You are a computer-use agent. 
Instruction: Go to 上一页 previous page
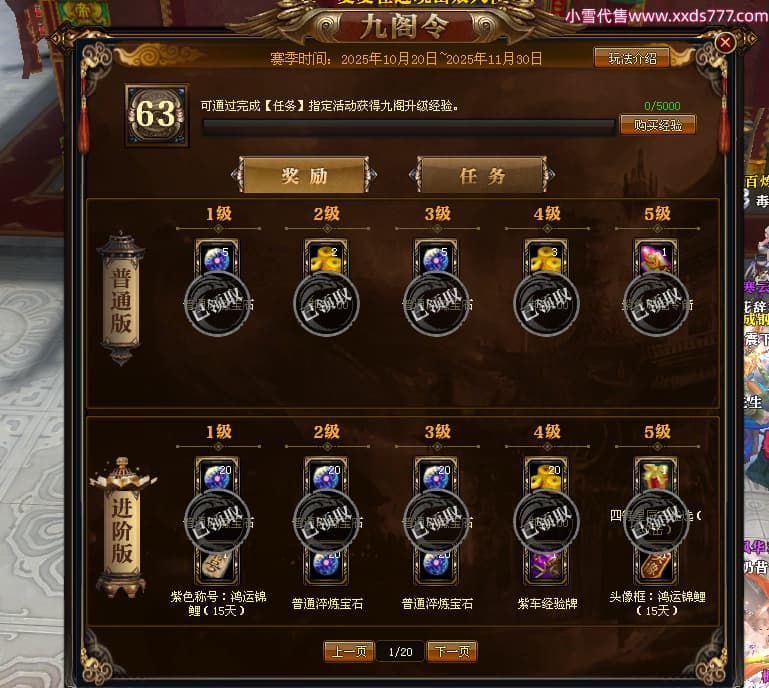click(x=349, y=651)
